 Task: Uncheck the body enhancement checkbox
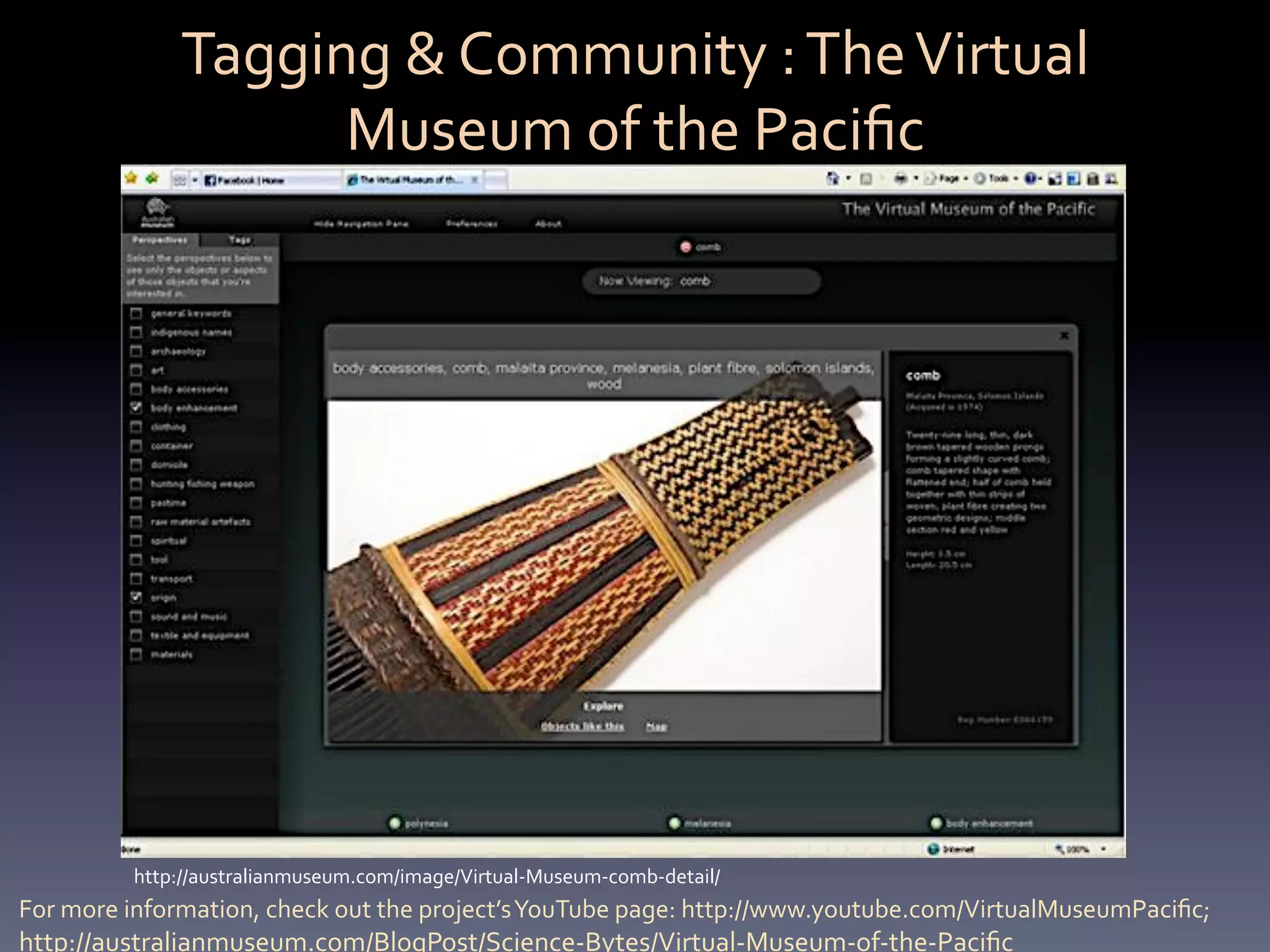point(136,407)
